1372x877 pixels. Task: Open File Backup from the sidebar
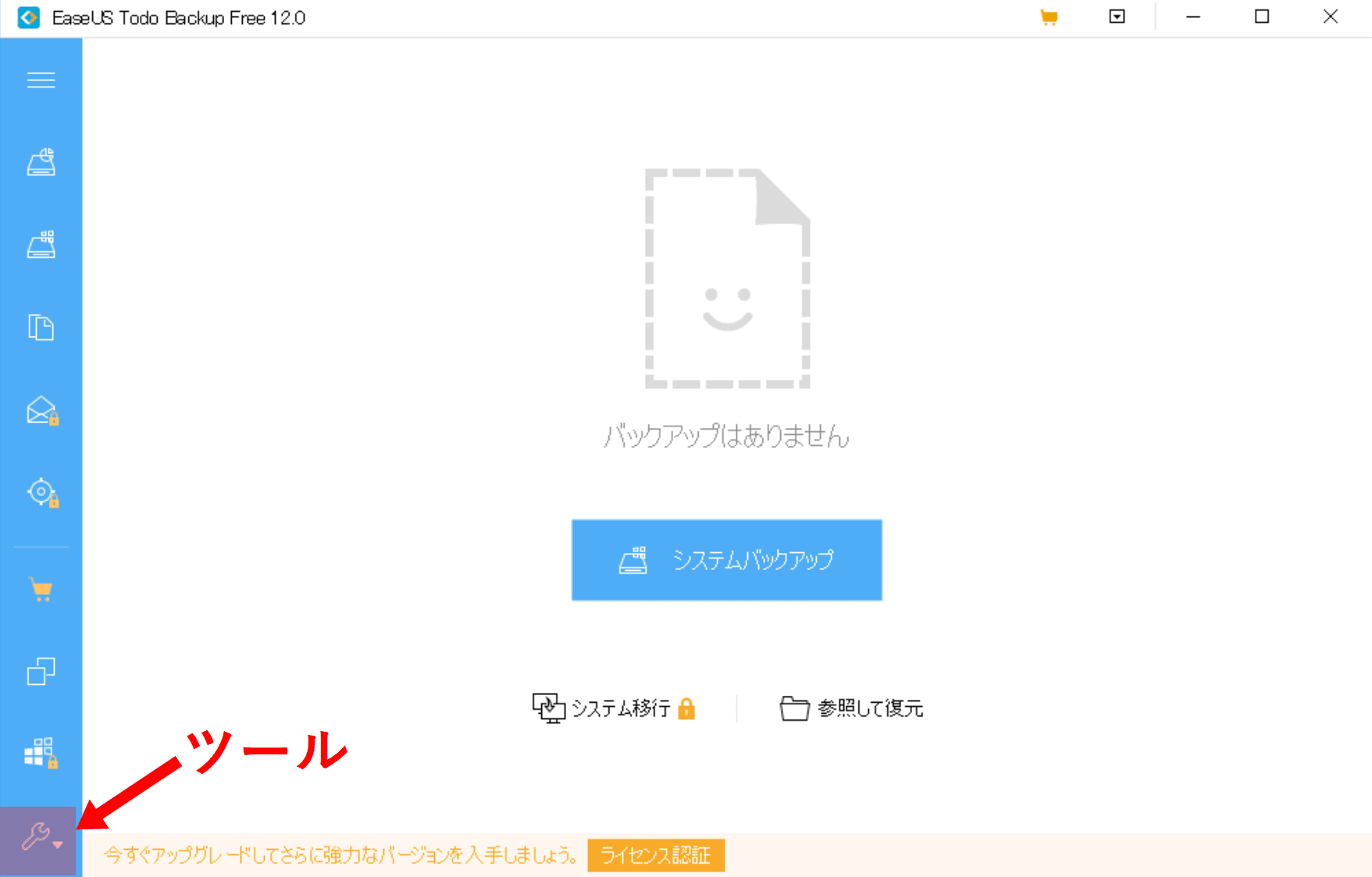[41, 327]
